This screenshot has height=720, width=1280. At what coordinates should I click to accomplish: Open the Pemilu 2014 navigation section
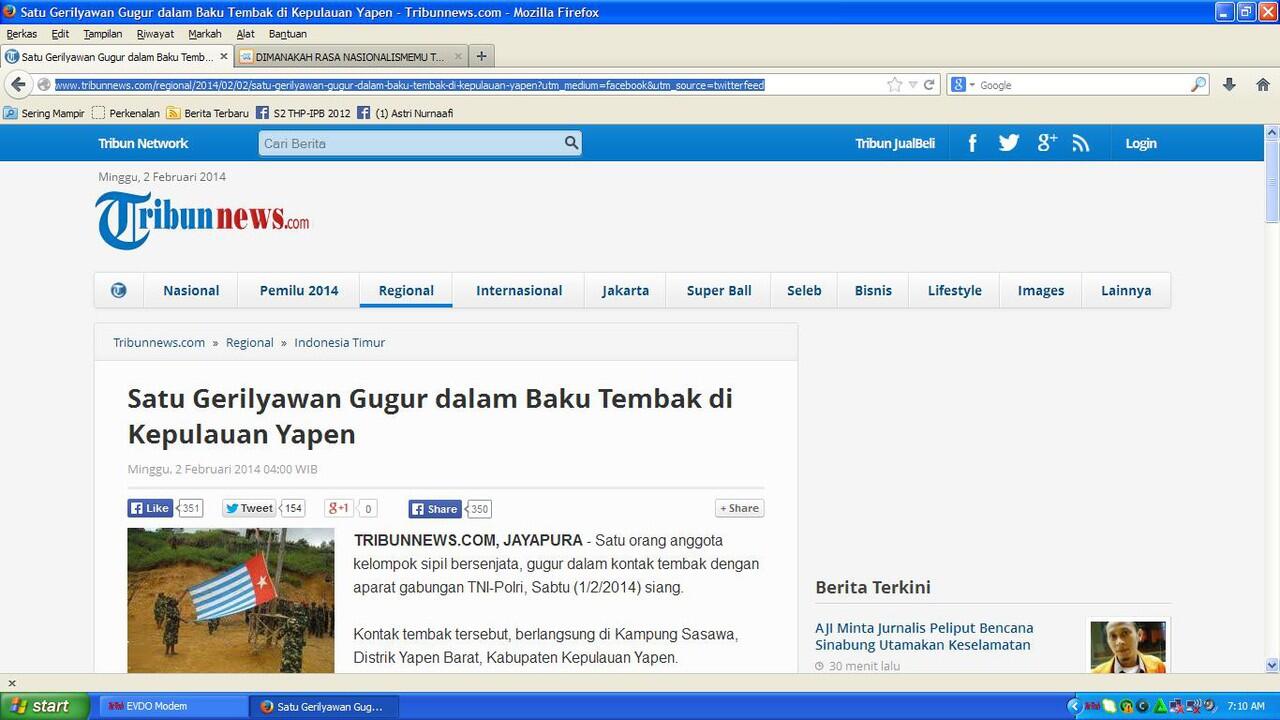(x=299, y=290)
